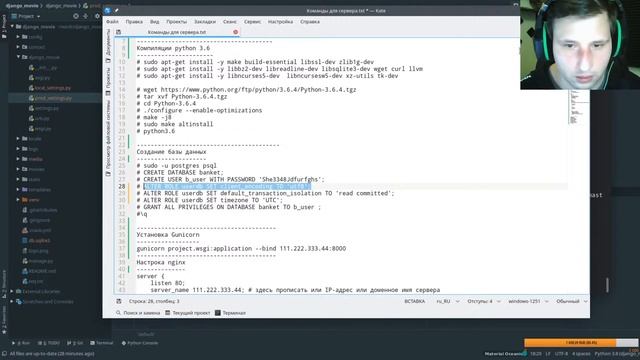Open the Обычный highlighting mode dropdown
640x360 pixels.
[x=572, y=301]
